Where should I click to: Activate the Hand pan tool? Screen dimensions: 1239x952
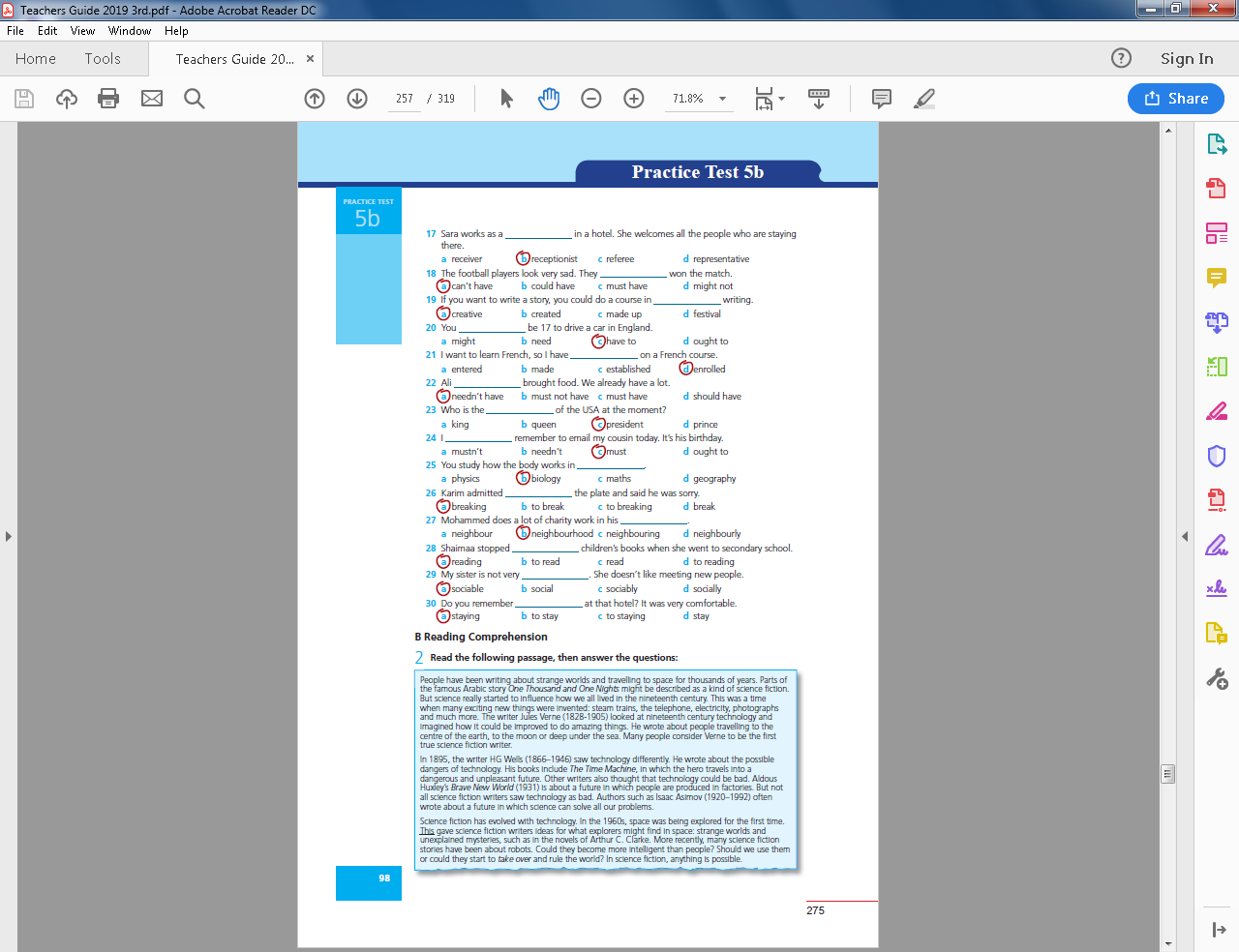[549, 99]
